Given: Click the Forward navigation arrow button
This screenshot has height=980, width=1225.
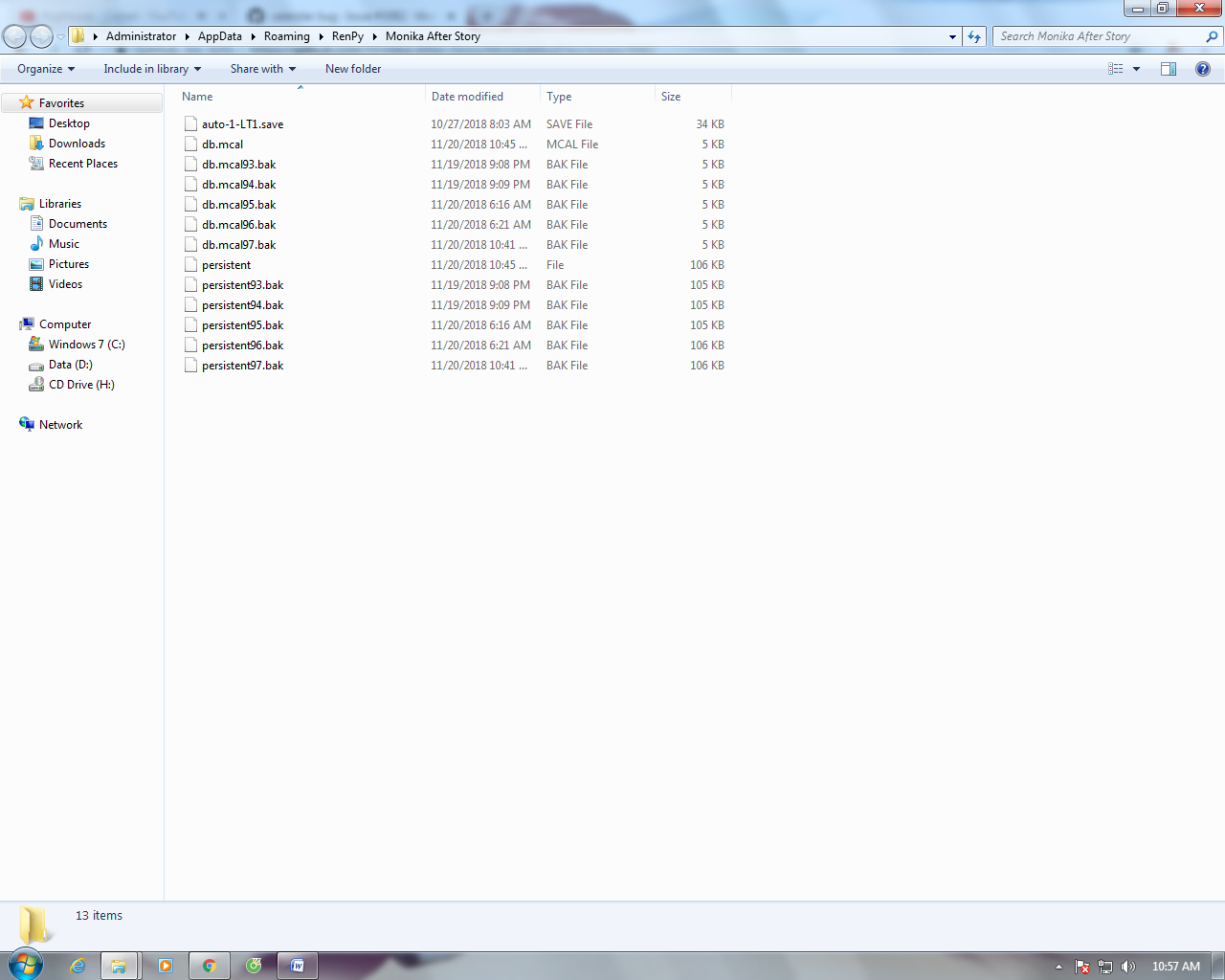Looking at the screenshot, I should coord(41,36).
